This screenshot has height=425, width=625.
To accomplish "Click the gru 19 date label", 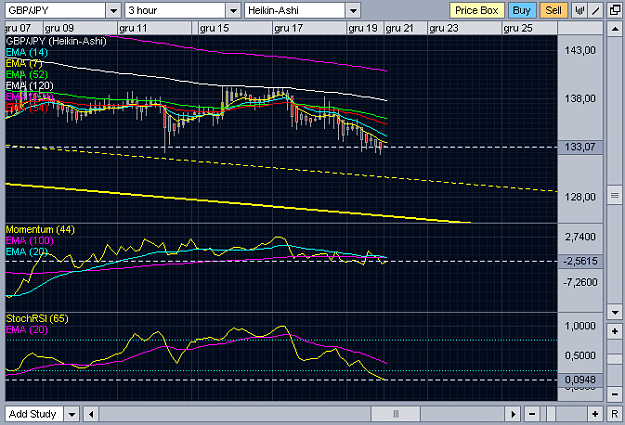I will [x=363, y=28].
